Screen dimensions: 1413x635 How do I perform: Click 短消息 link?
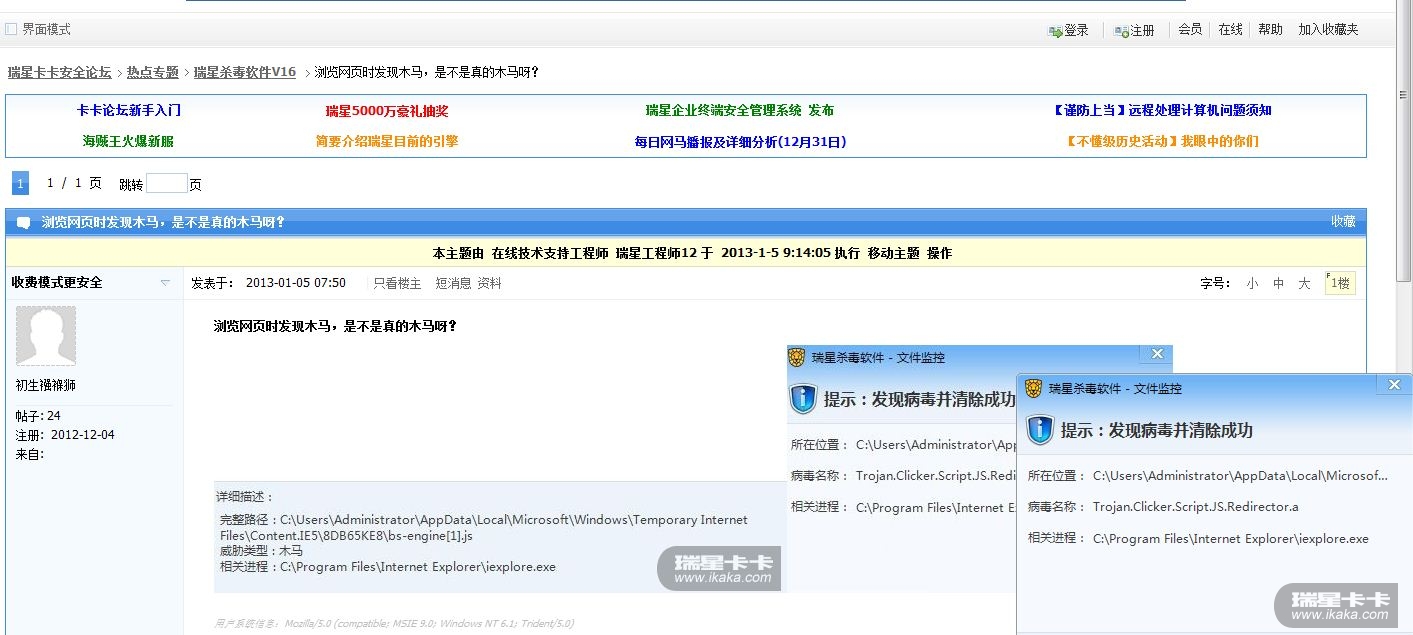pos(453,283)
